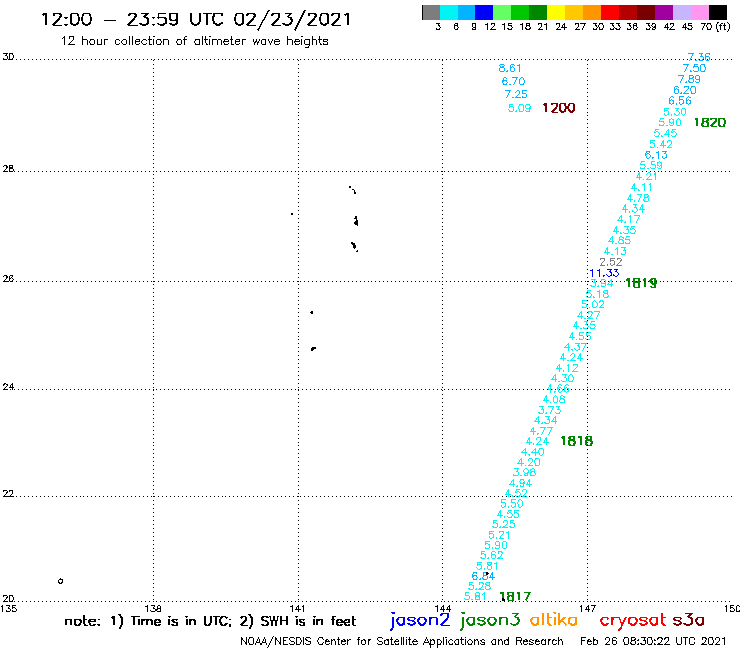Image resolution: width=740 pixels, height=650 pixels.
Task: Select the 6.56 wave height reading
Action: coord(680,101)
